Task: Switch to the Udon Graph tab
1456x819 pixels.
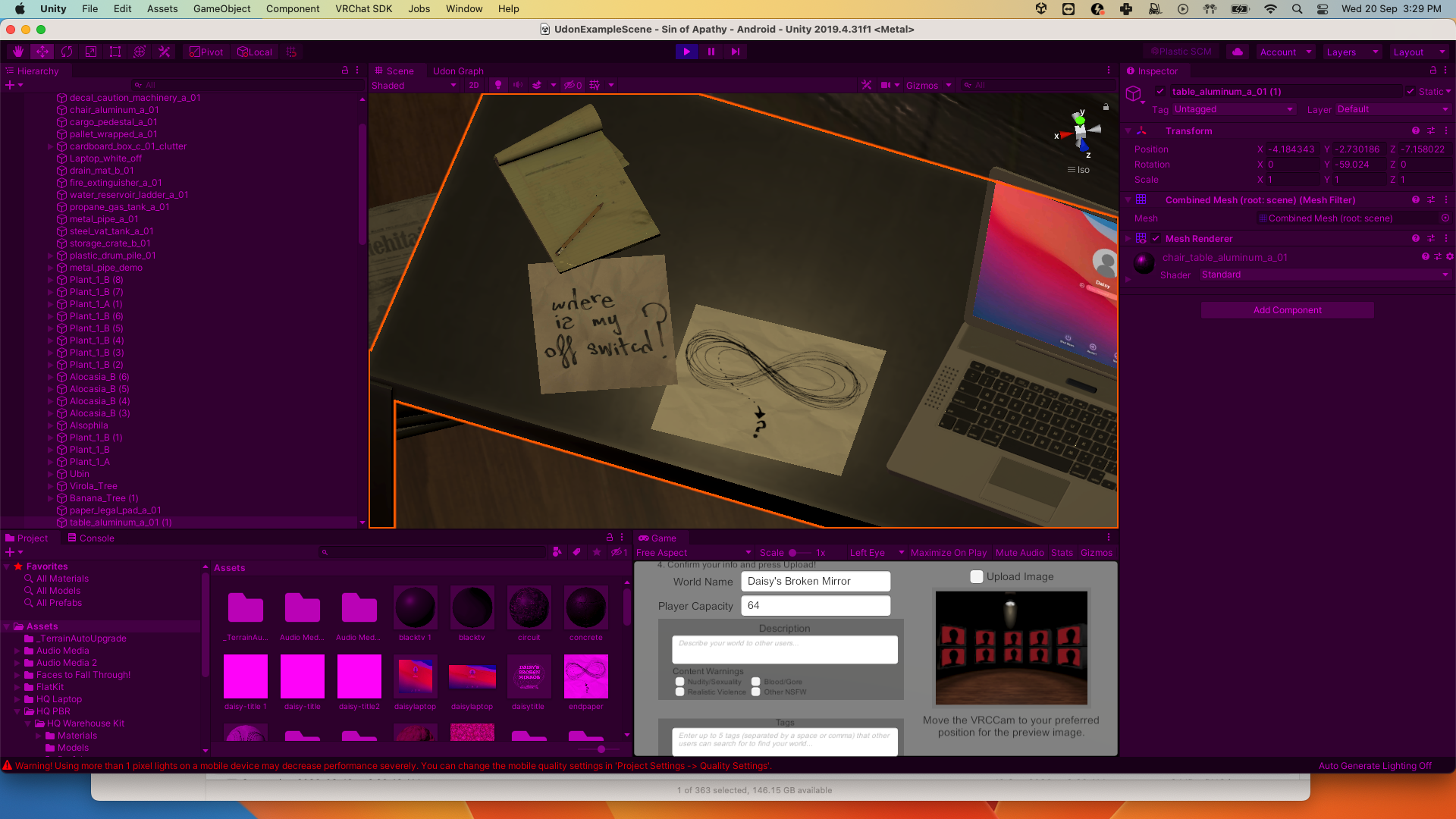Action: [x=458, y=71]
